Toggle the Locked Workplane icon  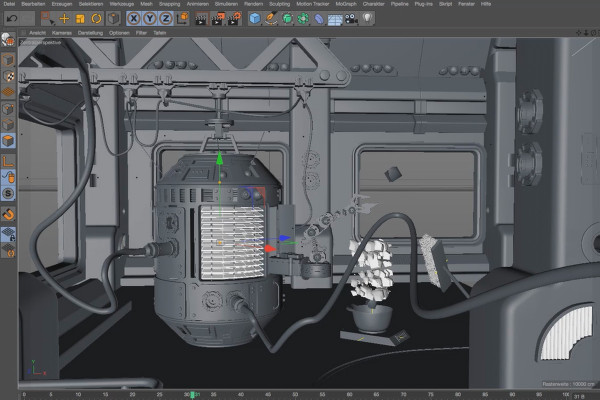[x=8, y=234]
